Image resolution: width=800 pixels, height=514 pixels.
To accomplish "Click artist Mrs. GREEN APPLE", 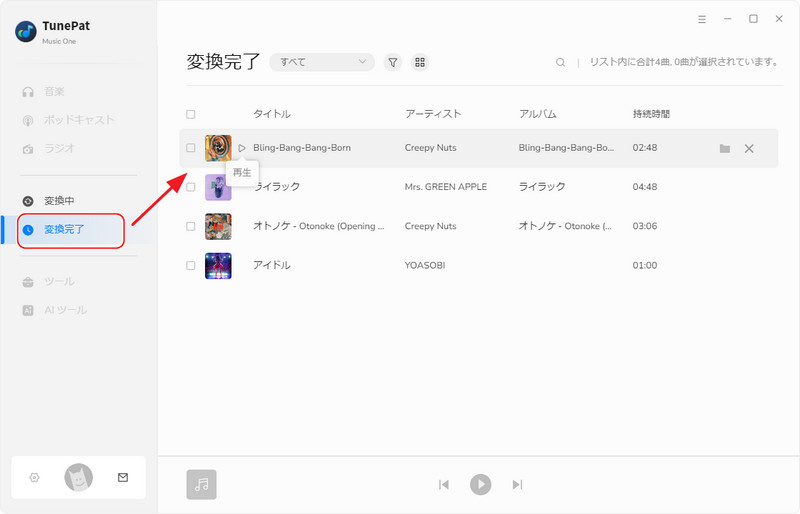I will click(x=446, y=187).
